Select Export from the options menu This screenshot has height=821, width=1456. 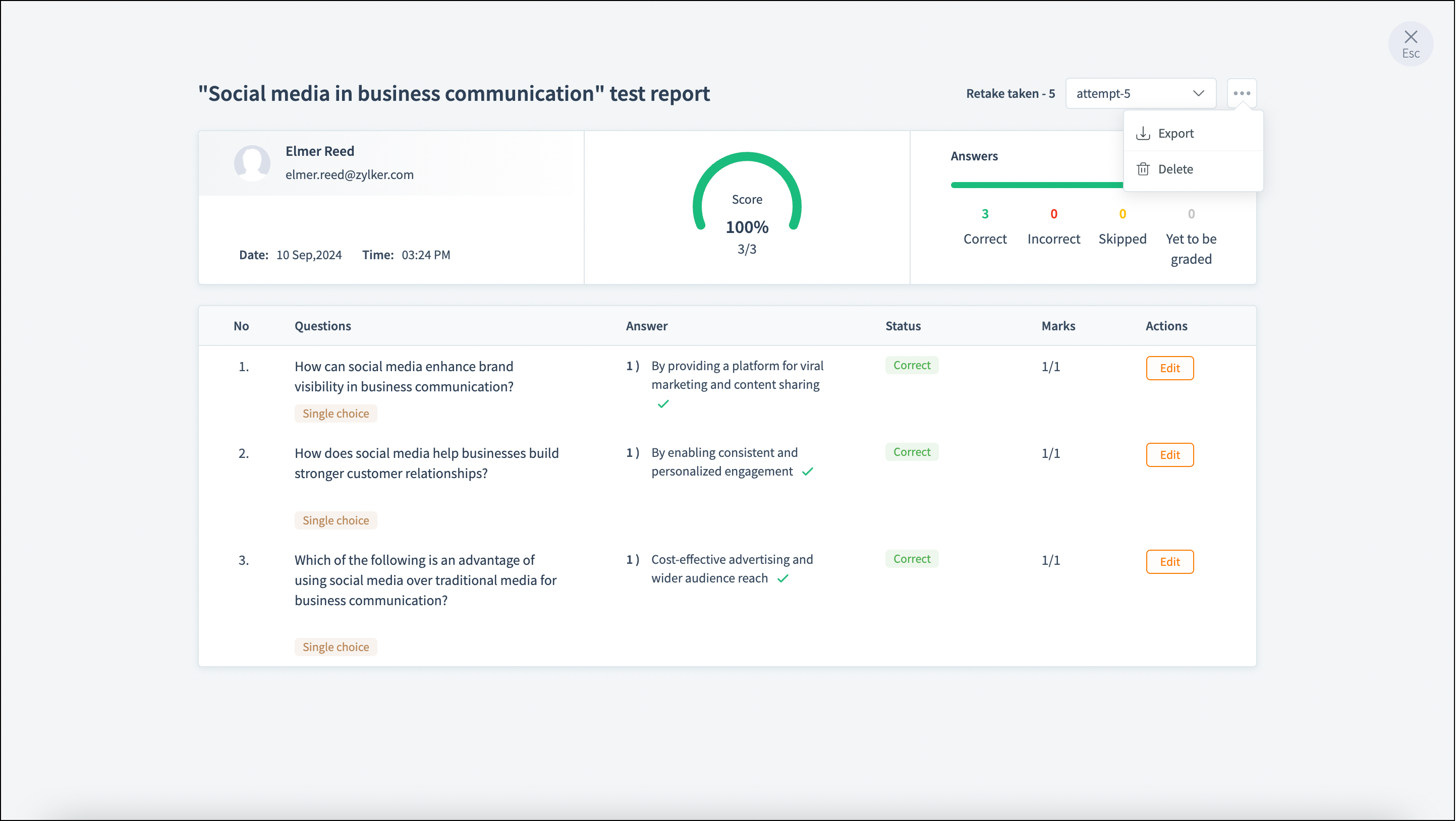tap(1175, 133)
